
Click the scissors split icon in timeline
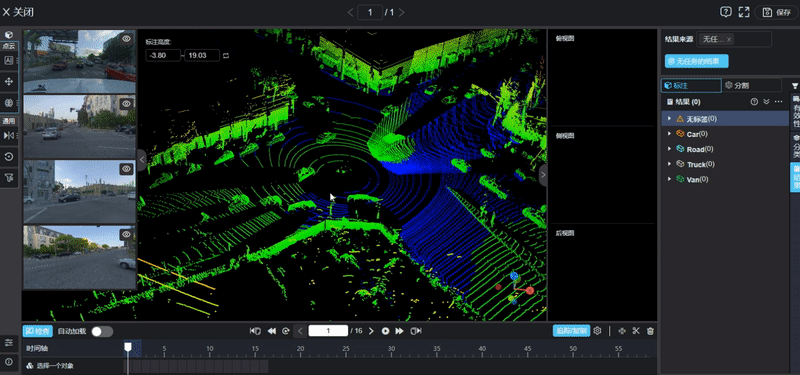[636, 331]
